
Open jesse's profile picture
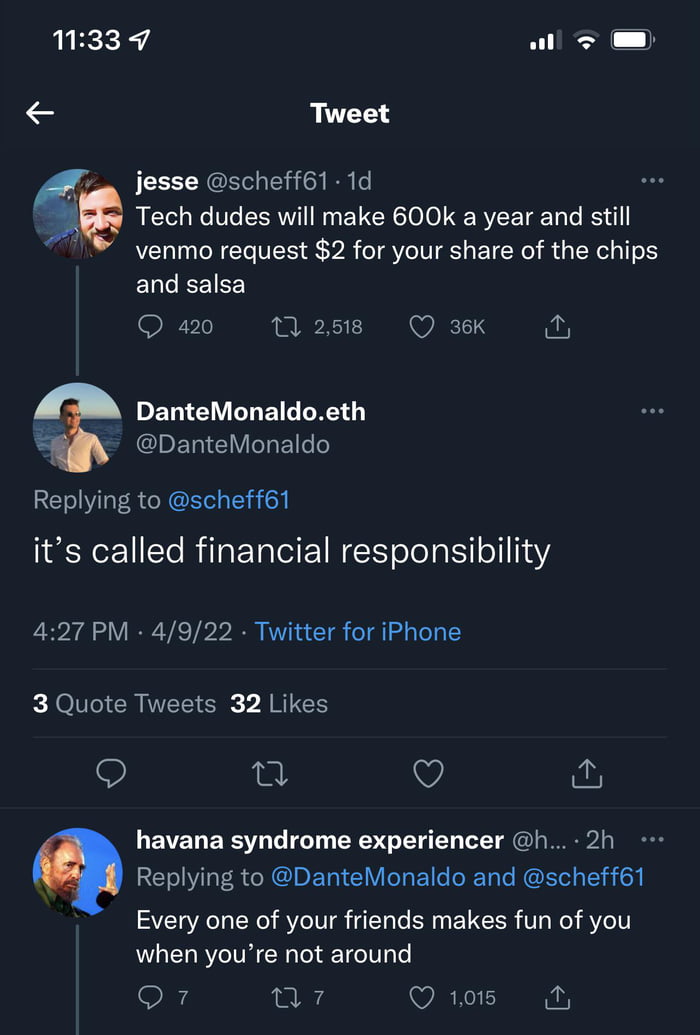[x=78, y=214]
